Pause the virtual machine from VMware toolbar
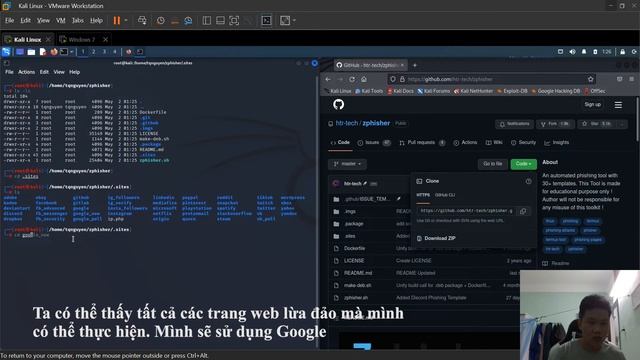Screen dimensions: 640x360 (x=117, y=20)
